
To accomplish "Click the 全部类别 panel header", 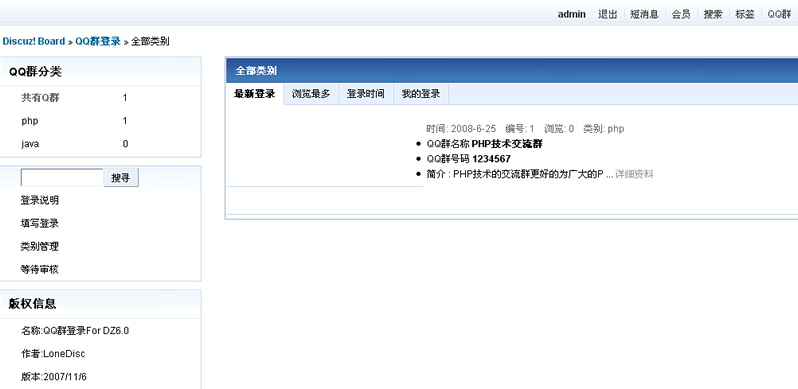I will [512, 71].
